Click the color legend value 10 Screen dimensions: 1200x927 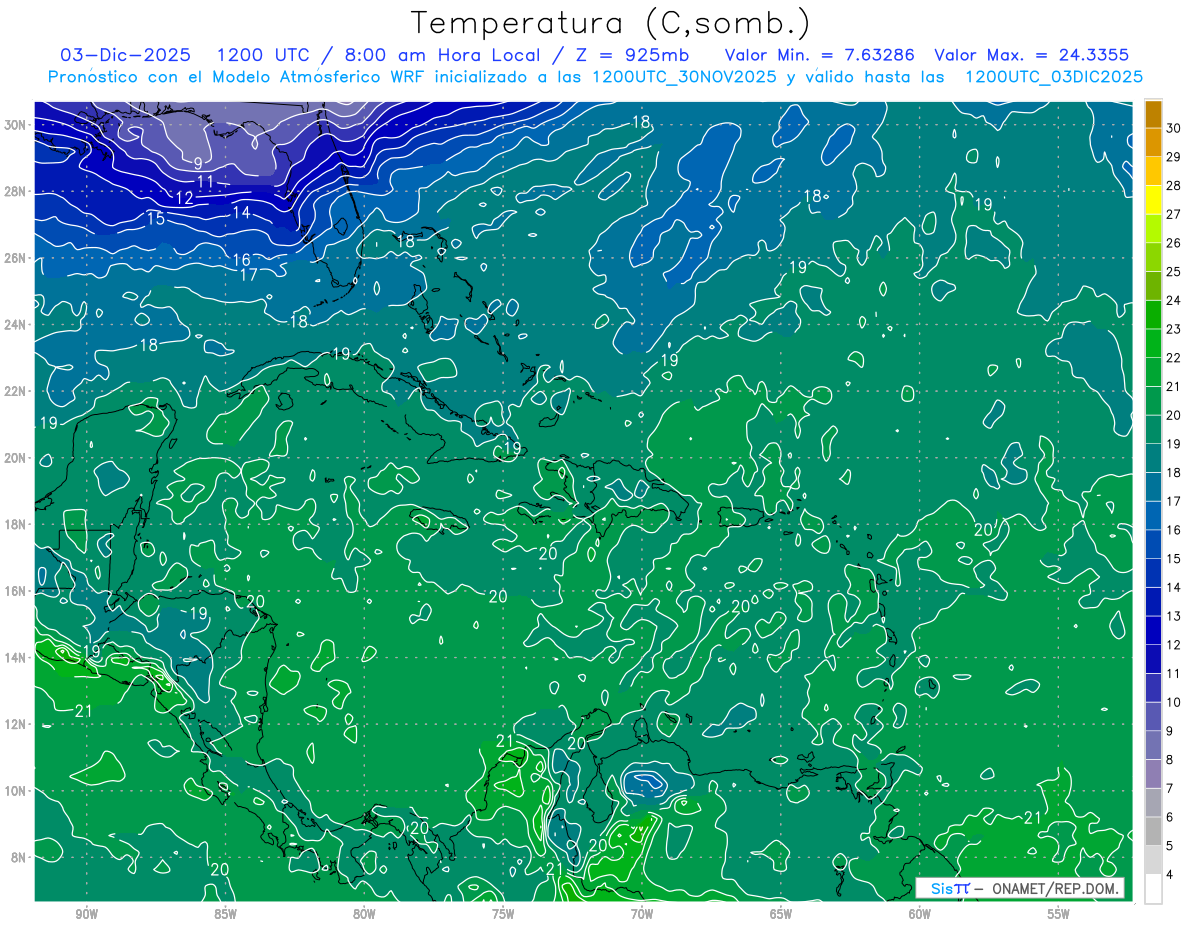click(1174, 702)
